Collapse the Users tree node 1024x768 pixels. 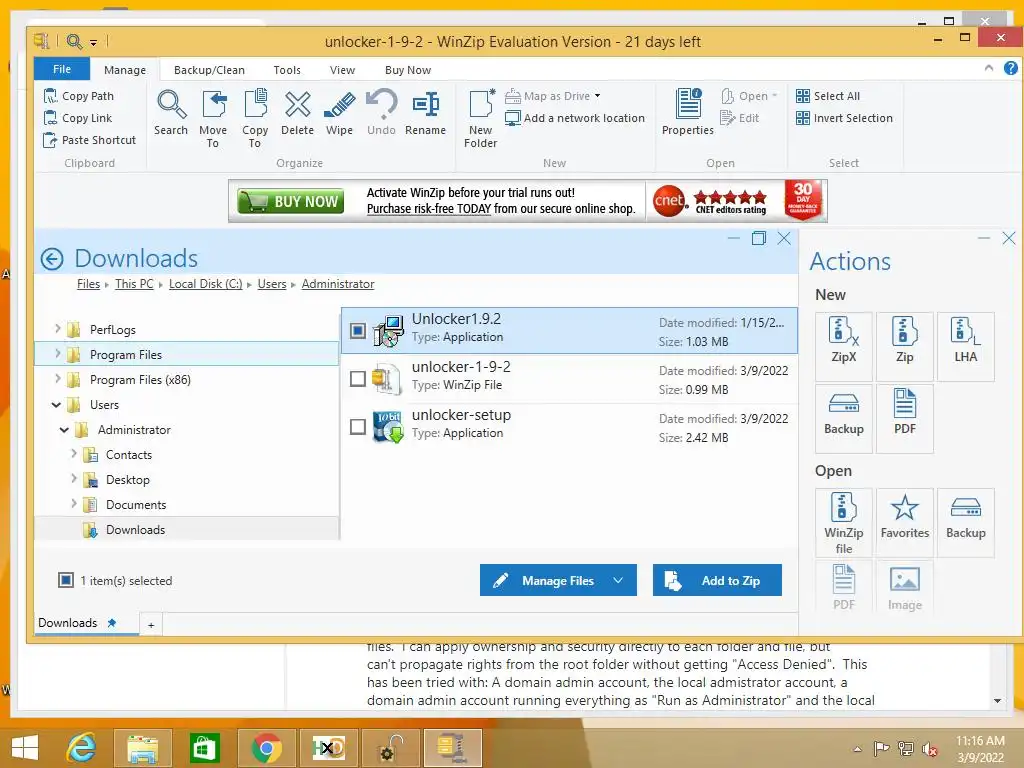(57, 405)
